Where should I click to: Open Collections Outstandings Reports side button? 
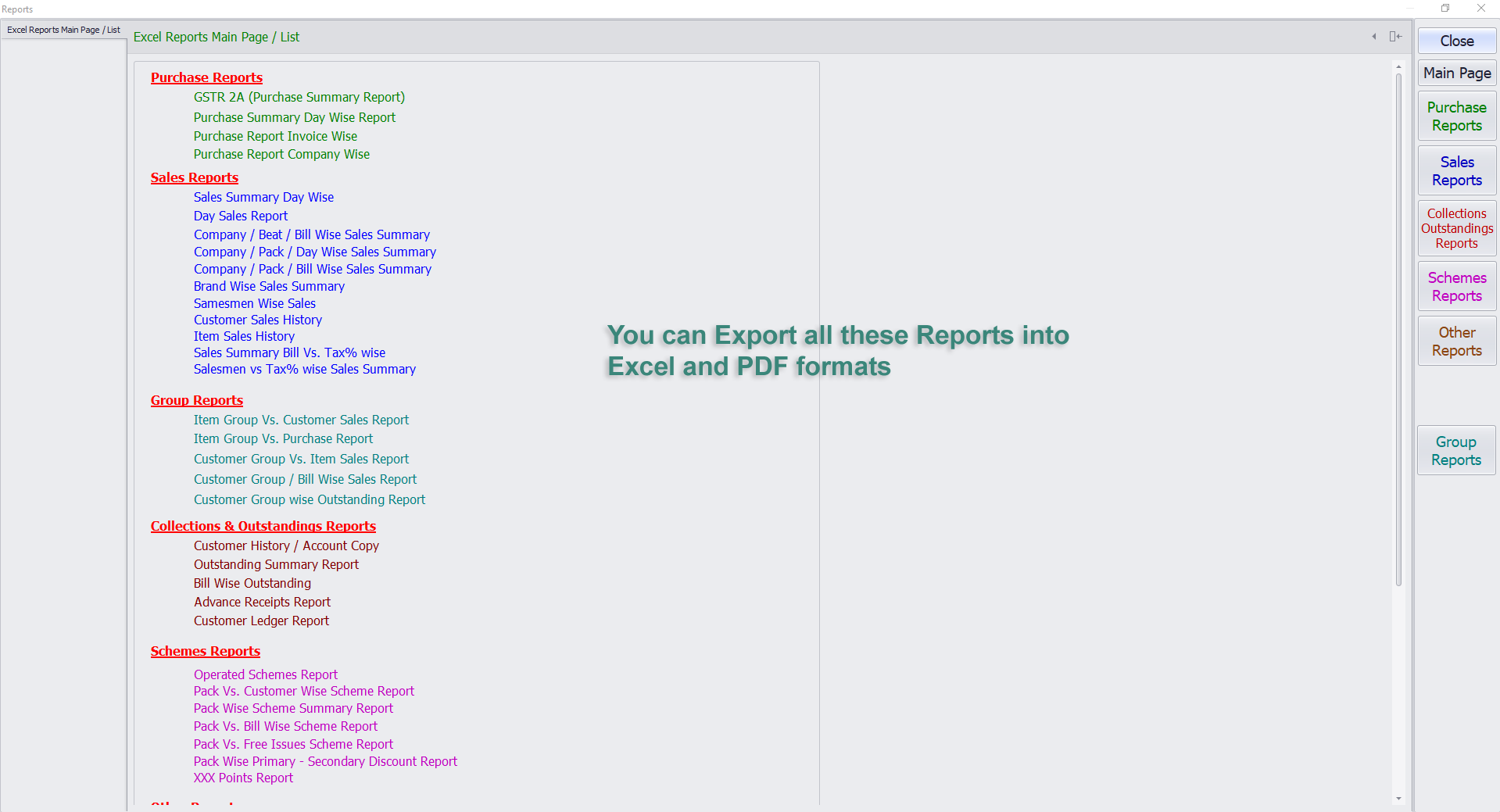tap(1456, 228)
